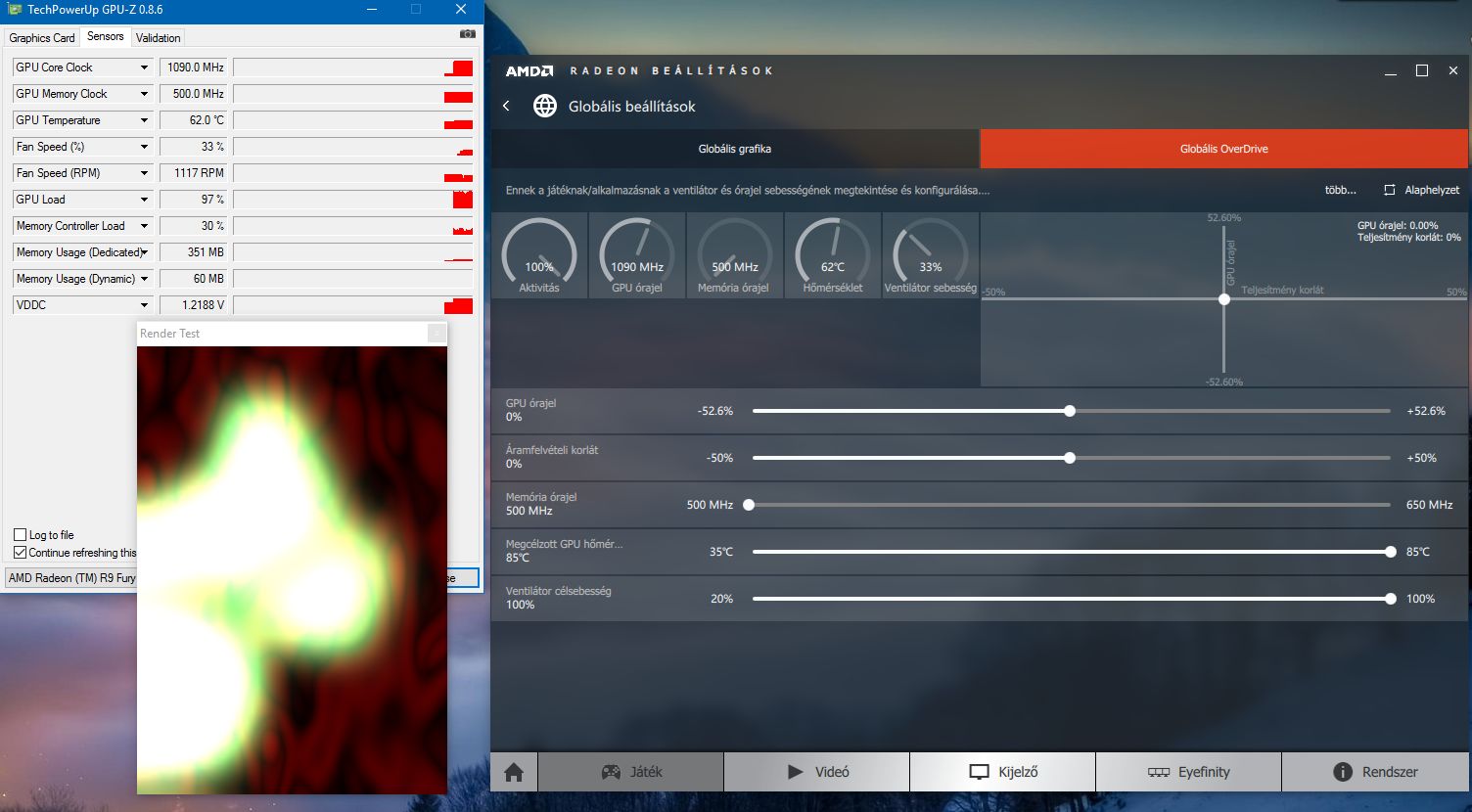Click the GPU órajel 1090 MHz gauge
The width and height of the screenshot is (1472, 812).
pyautogui.click(x=637, y=255)
